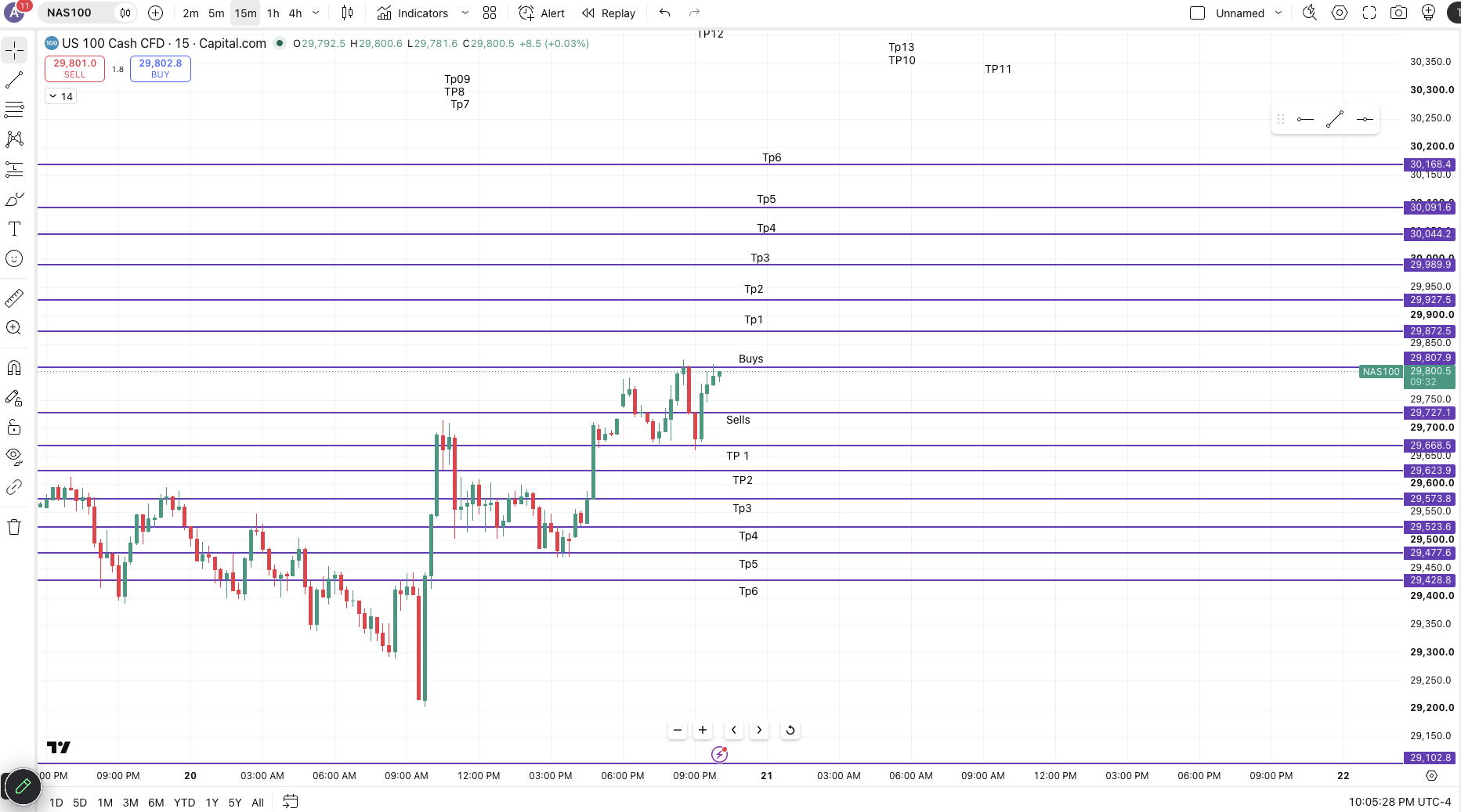Switch to the 2m timeframe
This screenshot has height=812, width=1461.
point(190,13)
